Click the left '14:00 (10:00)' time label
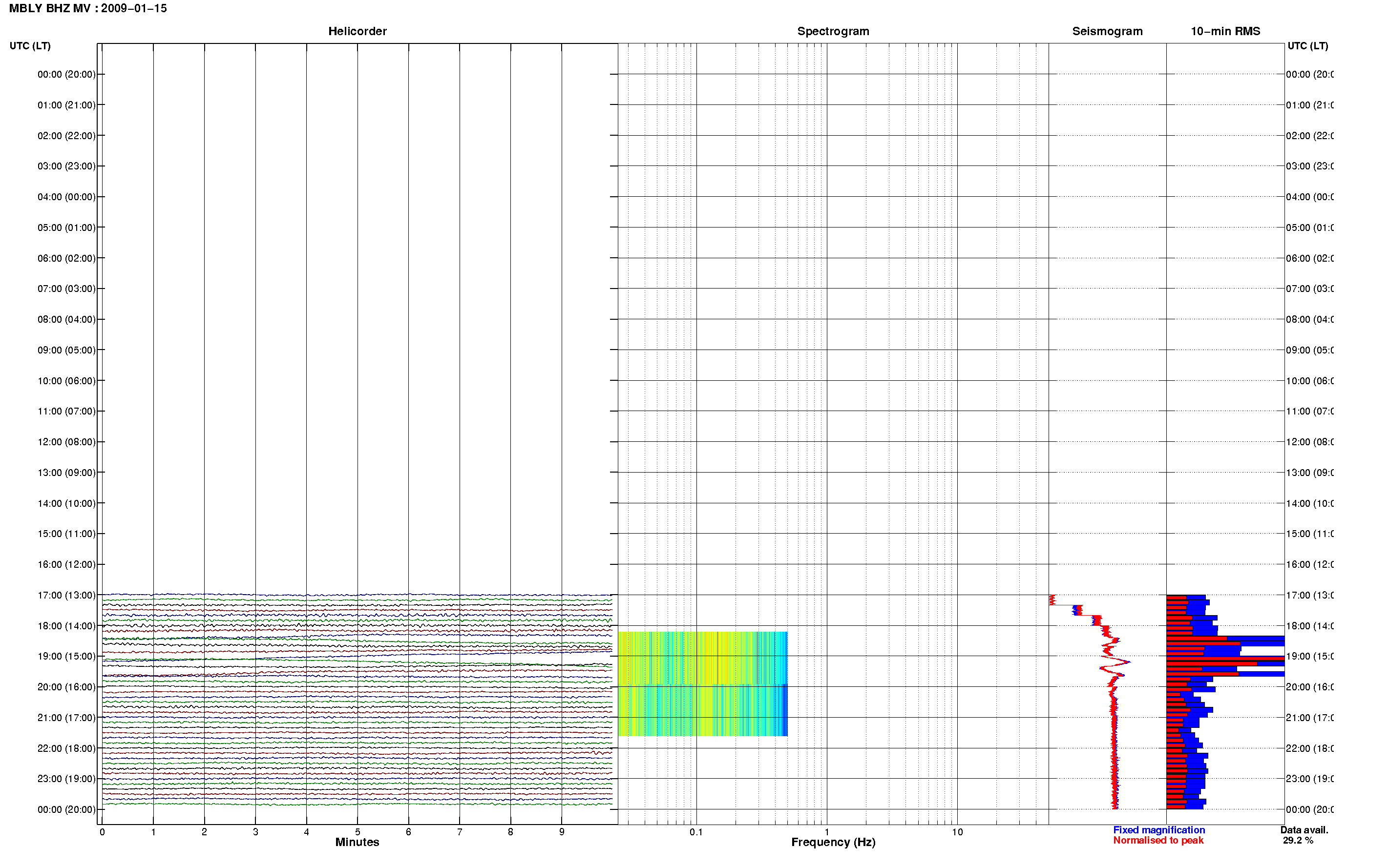This screenshot has height=868, width=1389. pyautogui.click(x=66, y=503)
